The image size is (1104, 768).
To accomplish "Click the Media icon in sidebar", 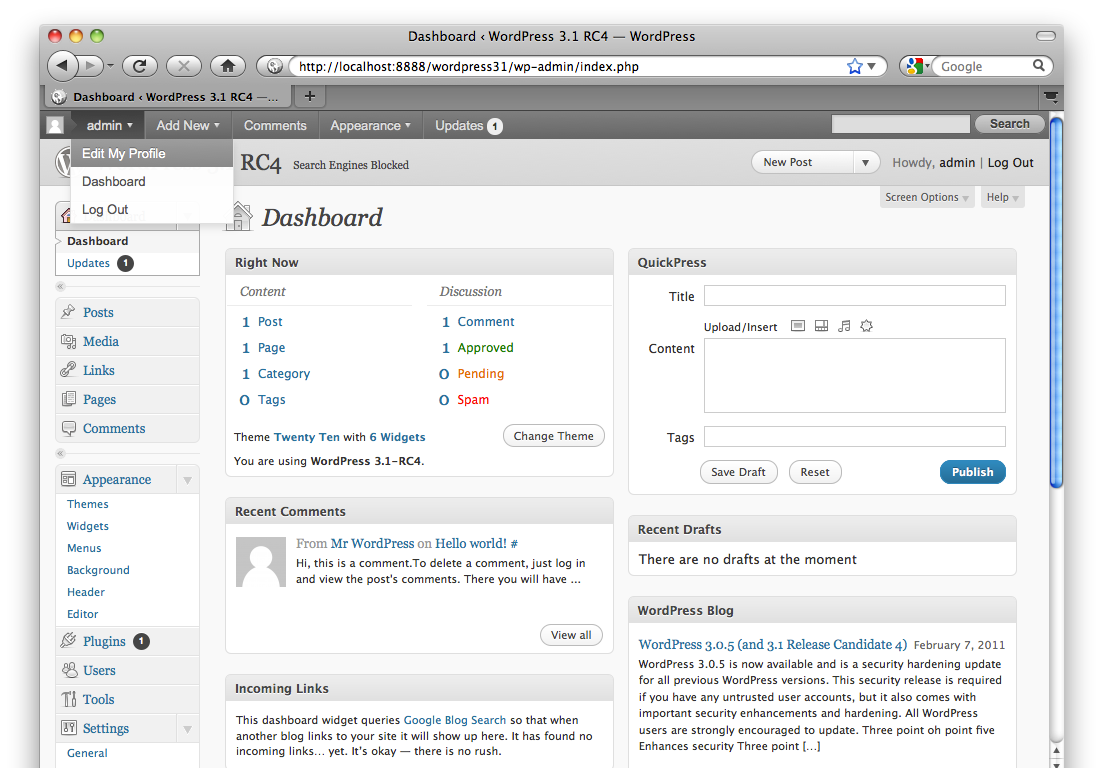I will (68, 341).
